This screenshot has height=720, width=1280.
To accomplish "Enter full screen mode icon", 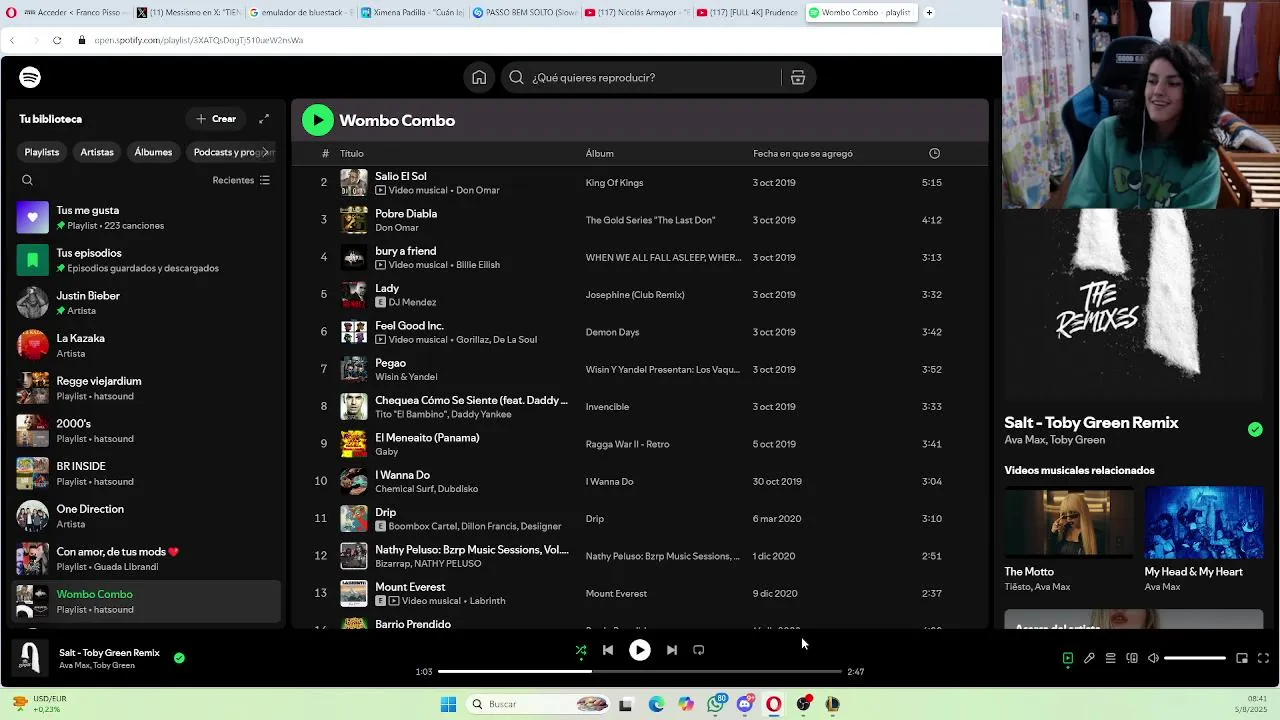I will [x=1263, y=658].
